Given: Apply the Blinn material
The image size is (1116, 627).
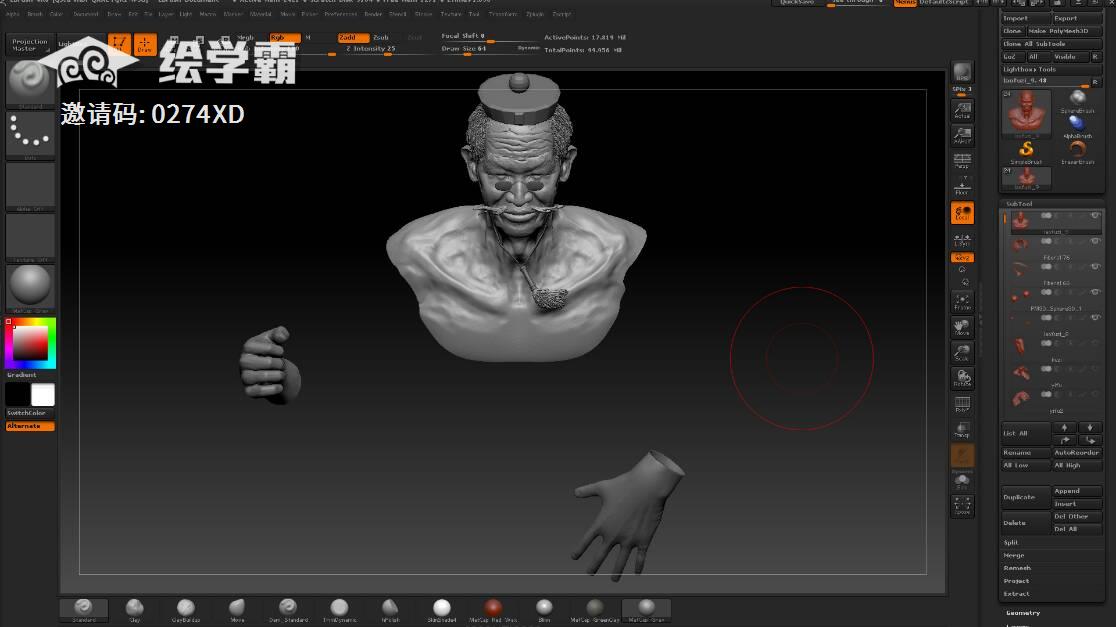Looking at the screenshot, I should point(544,609).
